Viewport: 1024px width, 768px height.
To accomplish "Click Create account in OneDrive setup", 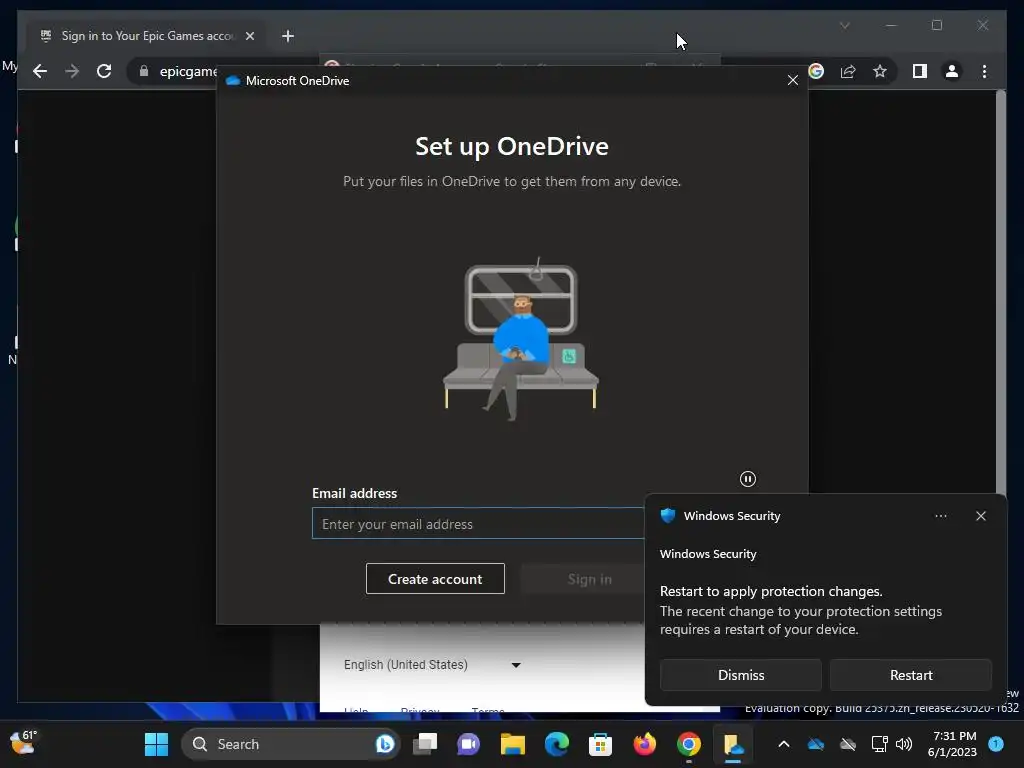I will [x=435, y=579].
